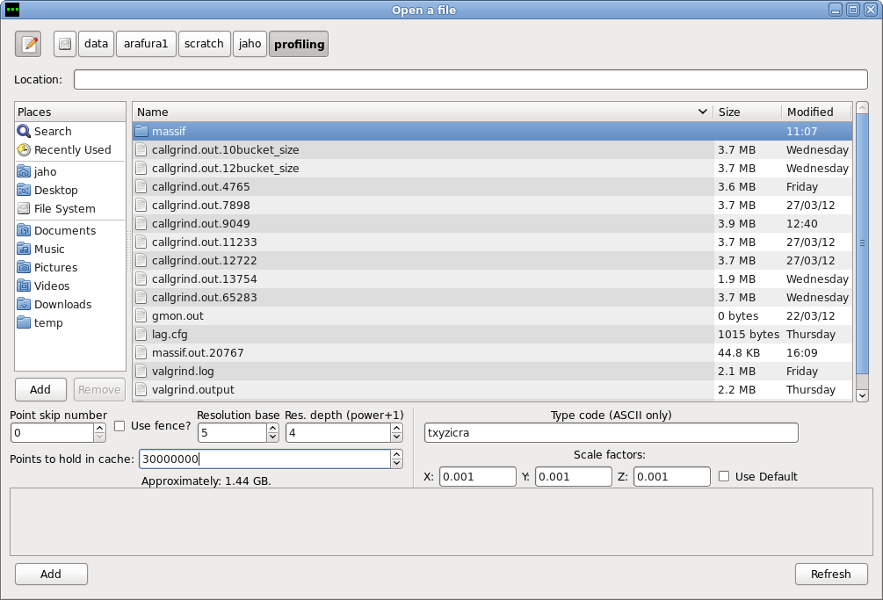
Task: Click the Desktop folder icon in Places
Action: coord(24,190)
